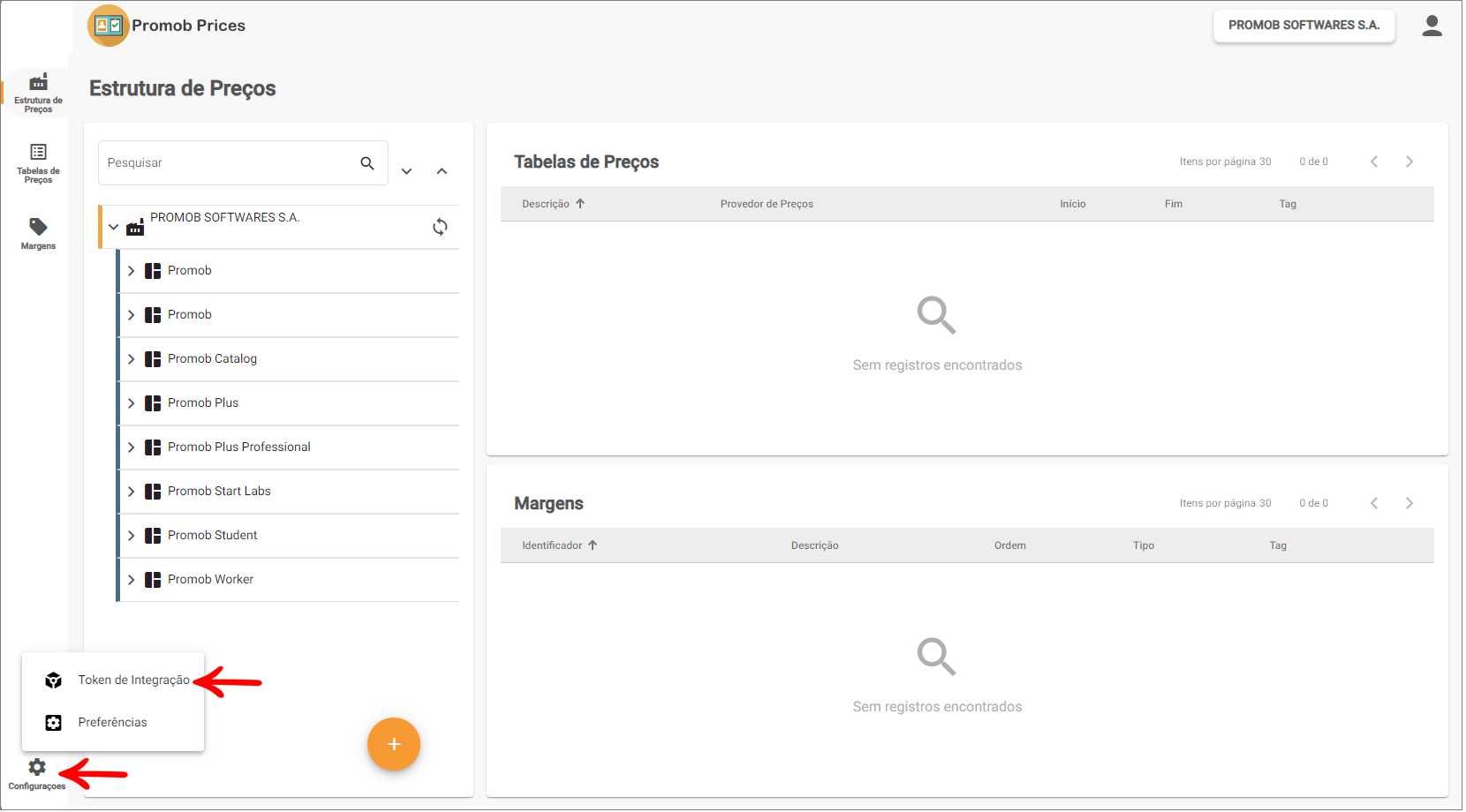Screen dimensions: 1466x812
Task: Select Token de Integração menu item
Action: pyautogui.click(x=113, y=680)
